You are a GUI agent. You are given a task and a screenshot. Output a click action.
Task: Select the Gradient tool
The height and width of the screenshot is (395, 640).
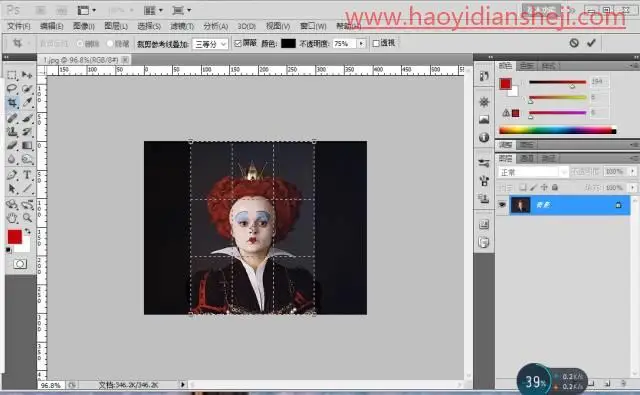point(27,145)
